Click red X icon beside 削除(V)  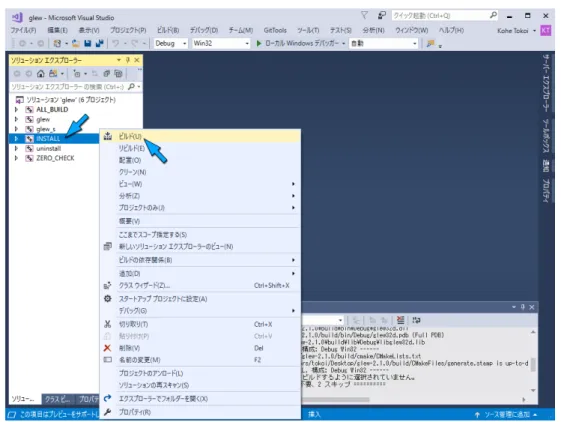click(x=107, y=348)
